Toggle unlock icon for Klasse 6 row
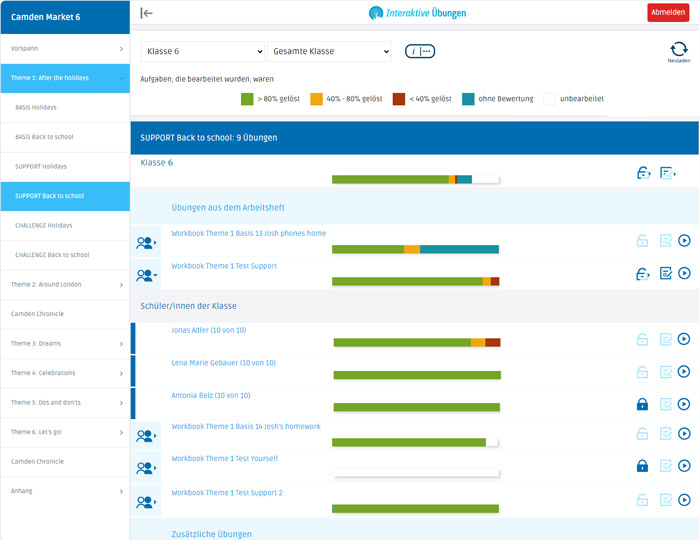This screenshot has height=540, width=700. pos(643,173)
